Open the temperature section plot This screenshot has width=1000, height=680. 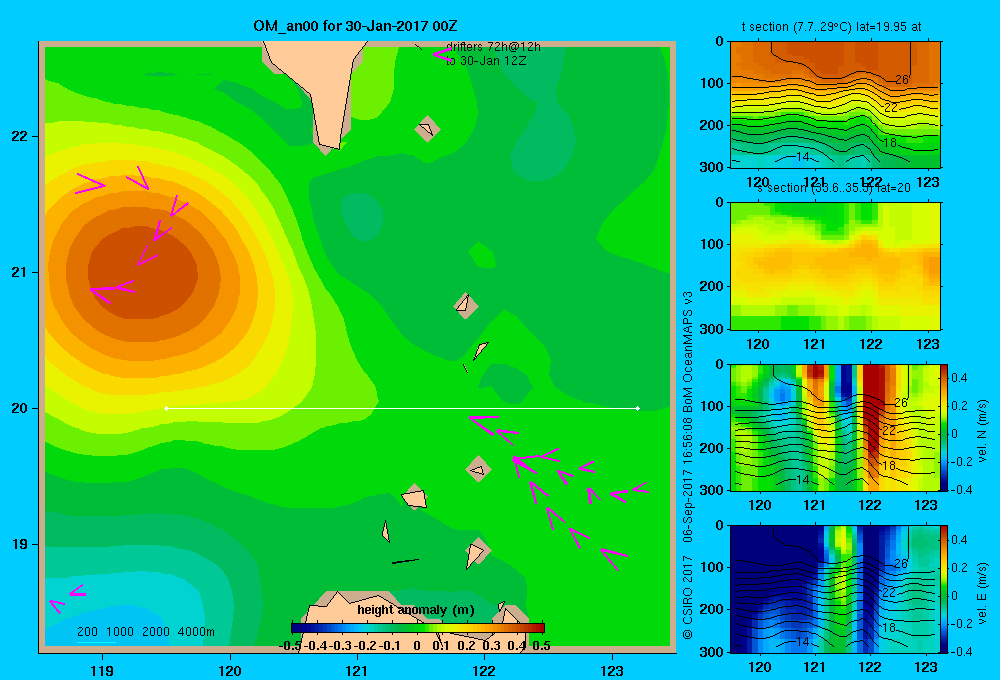click(x=835, y=104)
